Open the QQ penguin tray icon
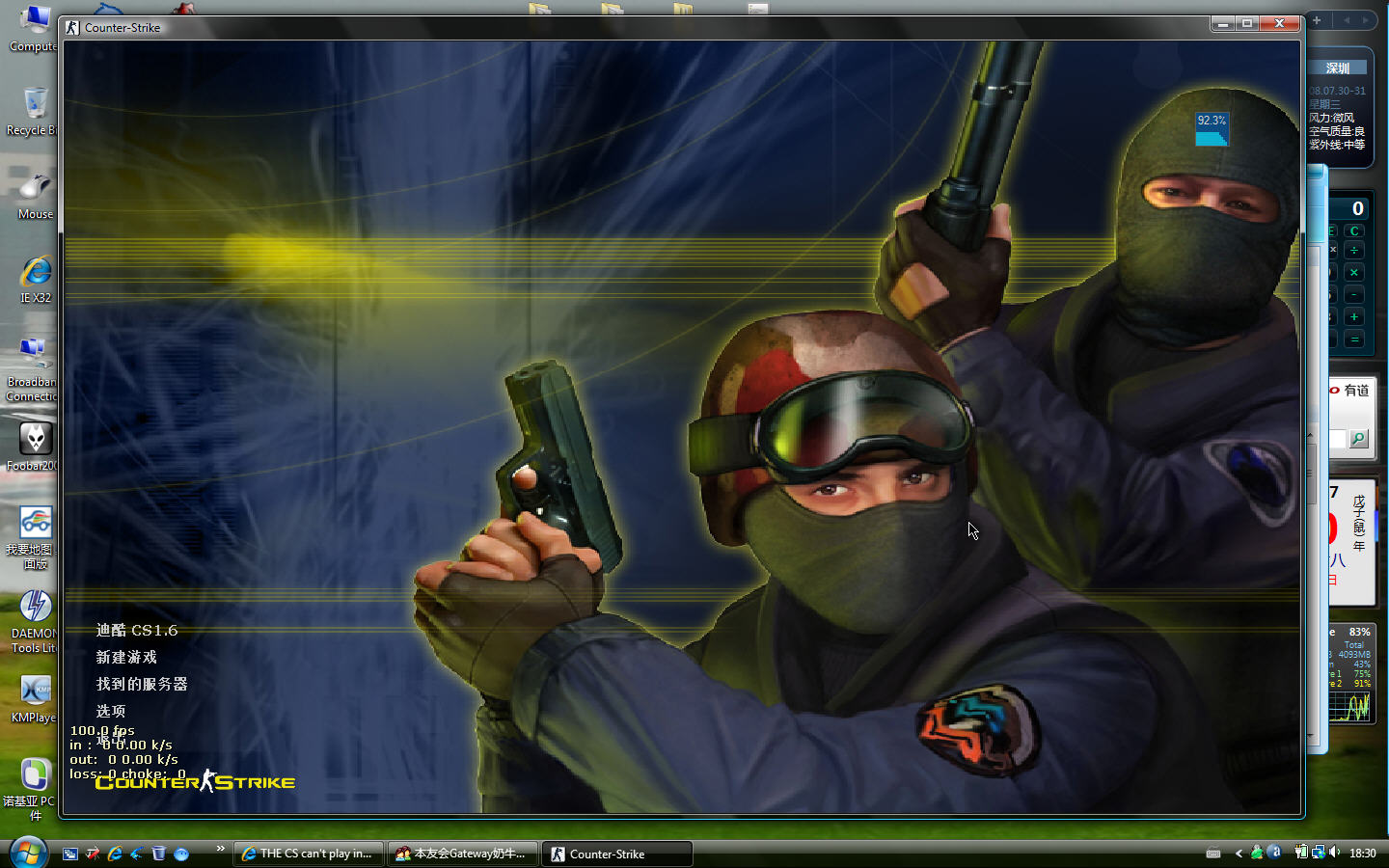This screenshot has width=1389, height=868. tap(1257, 853)
